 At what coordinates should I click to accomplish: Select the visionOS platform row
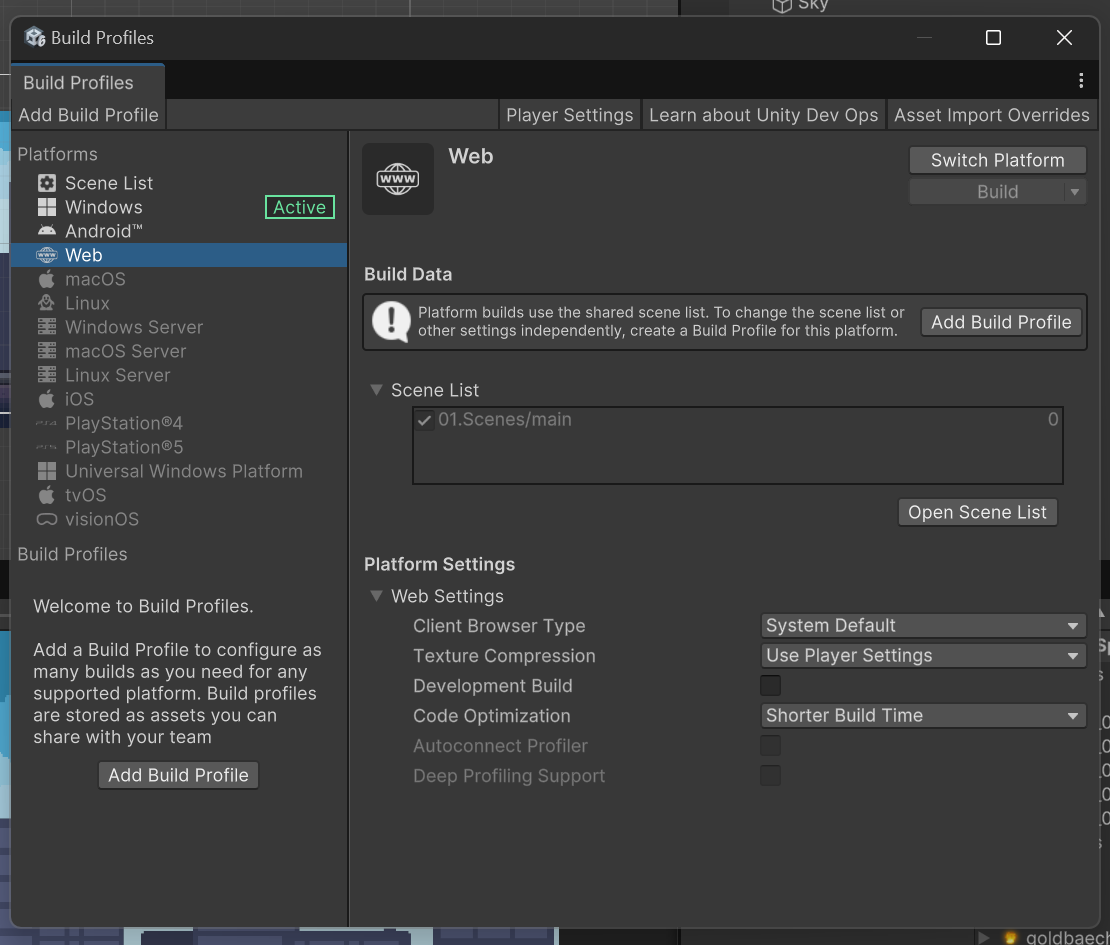(x=179, y=520)
